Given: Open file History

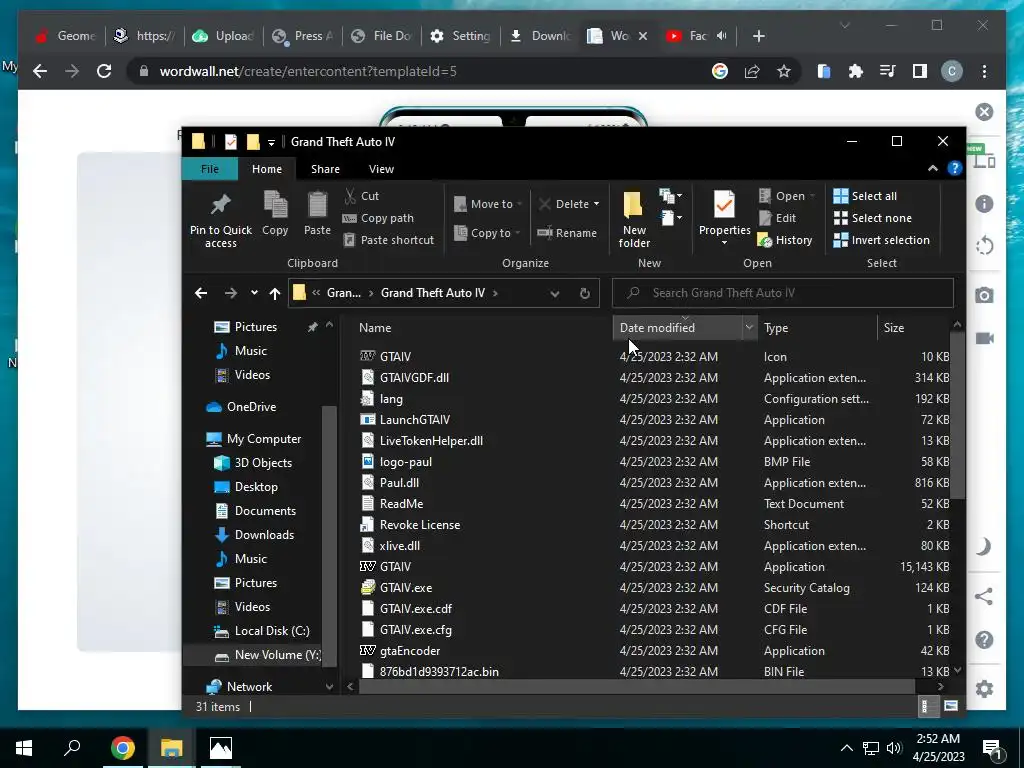Looking at the screenshot, I should pyautogui.click(x=785, y=240).
